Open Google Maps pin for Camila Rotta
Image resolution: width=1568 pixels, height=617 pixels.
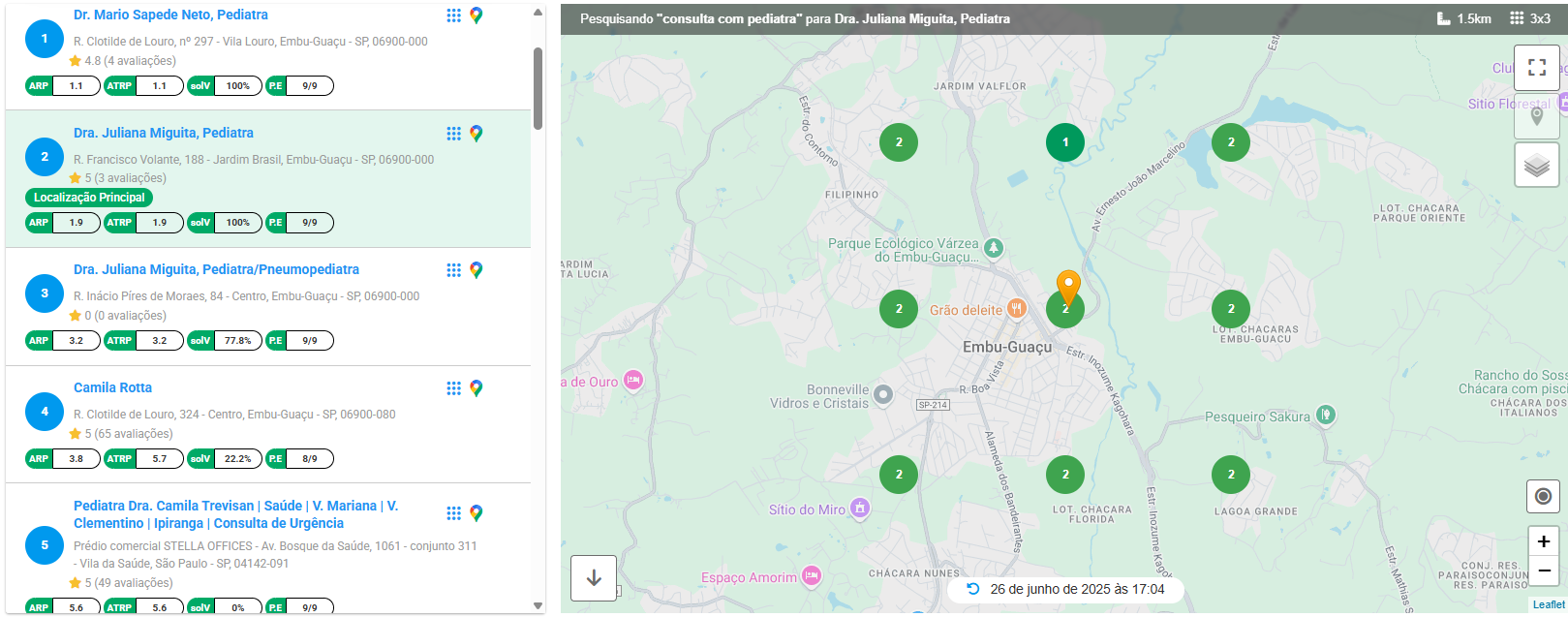pyautogui.click(x=477, y=388)
